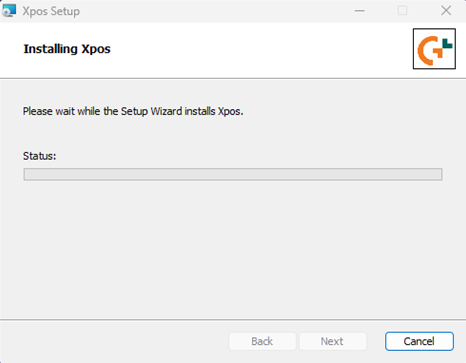466x363 pixels.
Task: Click the greyed-out maximize button
Action: [x=402, y=11]
